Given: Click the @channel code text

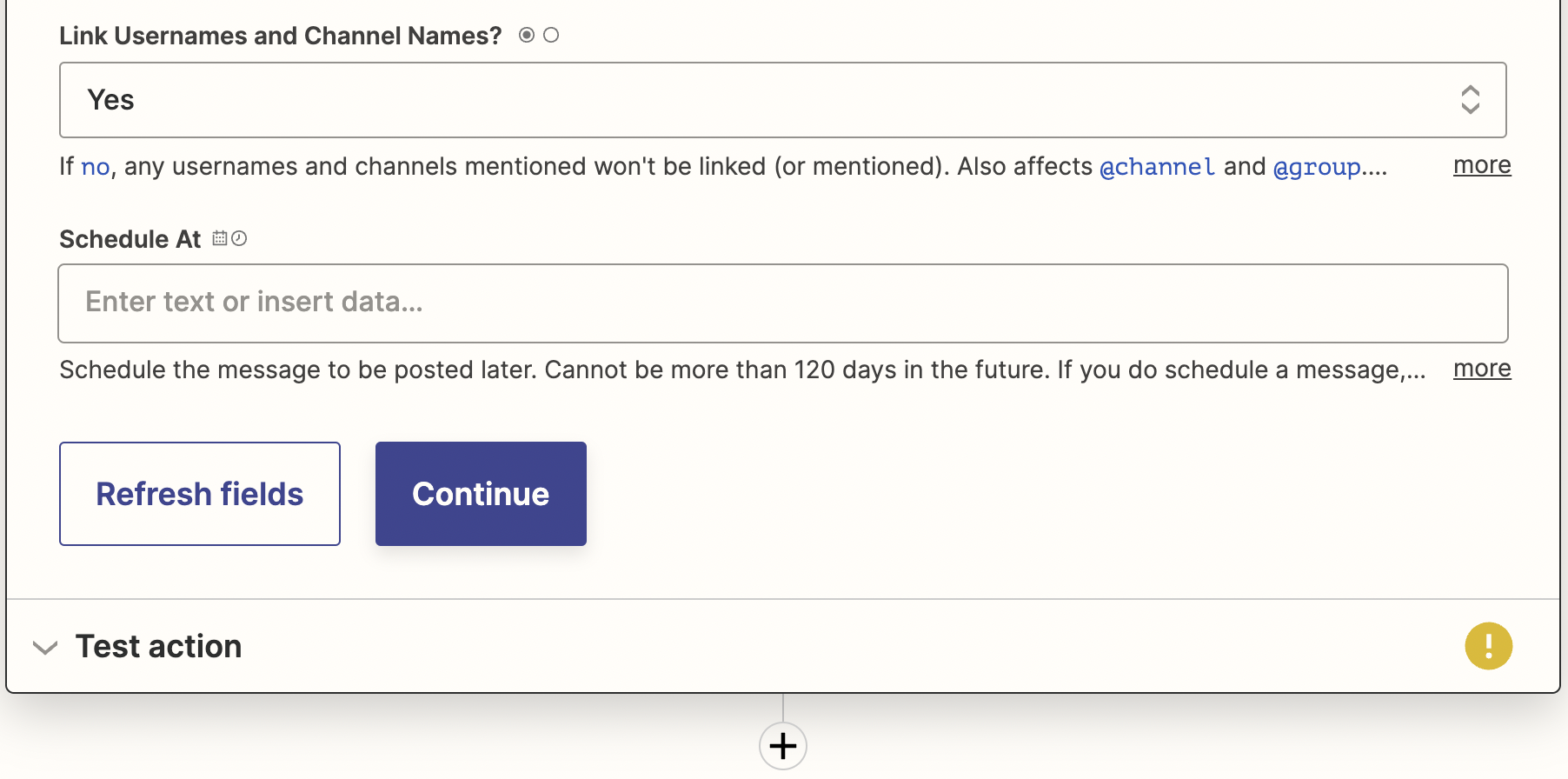Looking at the screenshot, I should click(x=1157, y=167).
